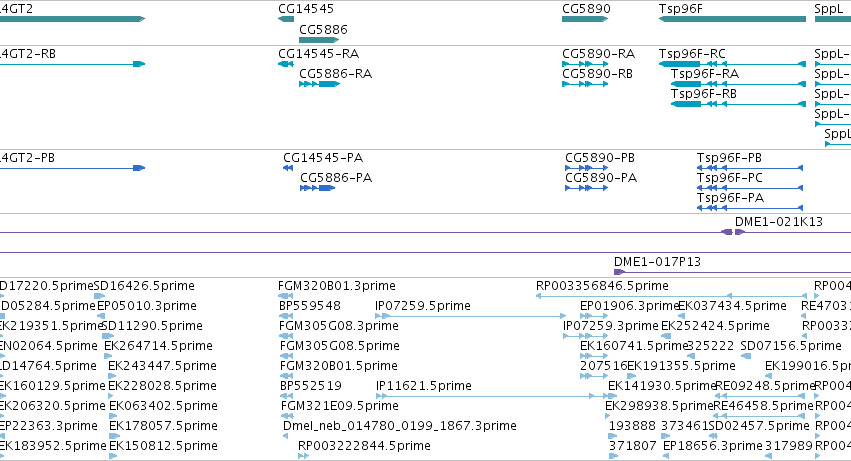This screenshot has height=461, width=851.
Task: Open EST EK191355.5prime
Action: click(682, 367)
